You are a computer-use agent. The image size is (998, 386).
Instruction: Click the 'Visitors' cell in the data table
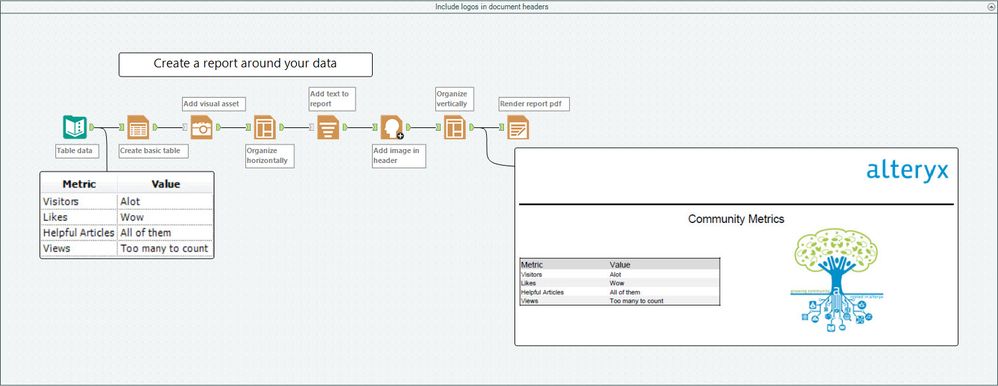click(79, 201)
